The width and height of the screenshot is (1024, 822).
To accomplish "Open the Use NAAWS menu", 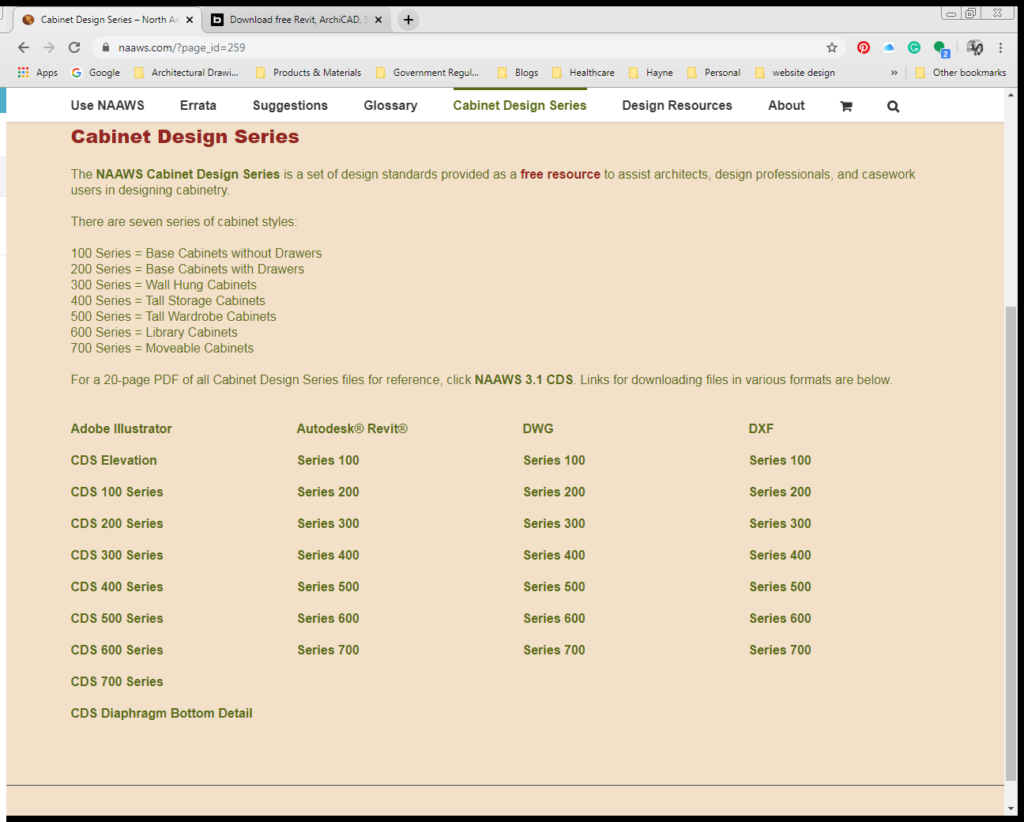I will coord(108,106).
